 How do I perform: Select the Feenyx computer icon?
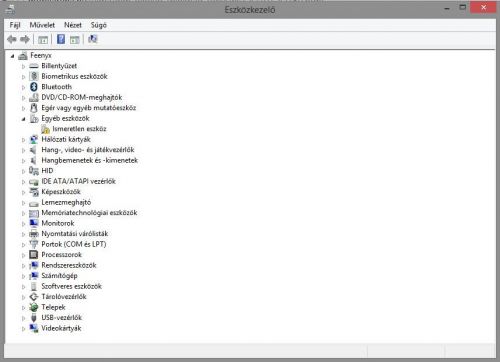23,56
